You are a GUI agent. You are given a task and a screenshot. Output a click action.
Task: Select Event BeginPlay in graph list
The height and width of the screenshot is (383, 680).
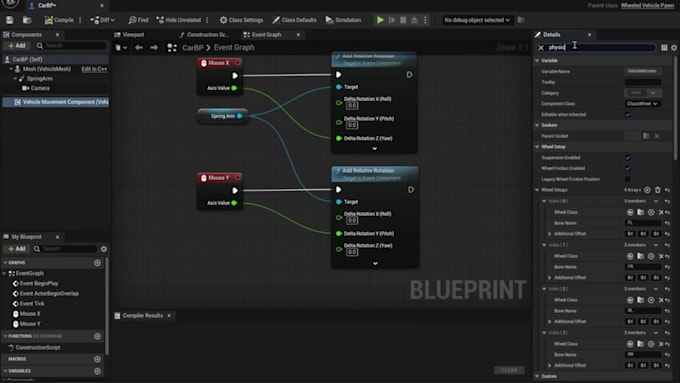[39, 284]
